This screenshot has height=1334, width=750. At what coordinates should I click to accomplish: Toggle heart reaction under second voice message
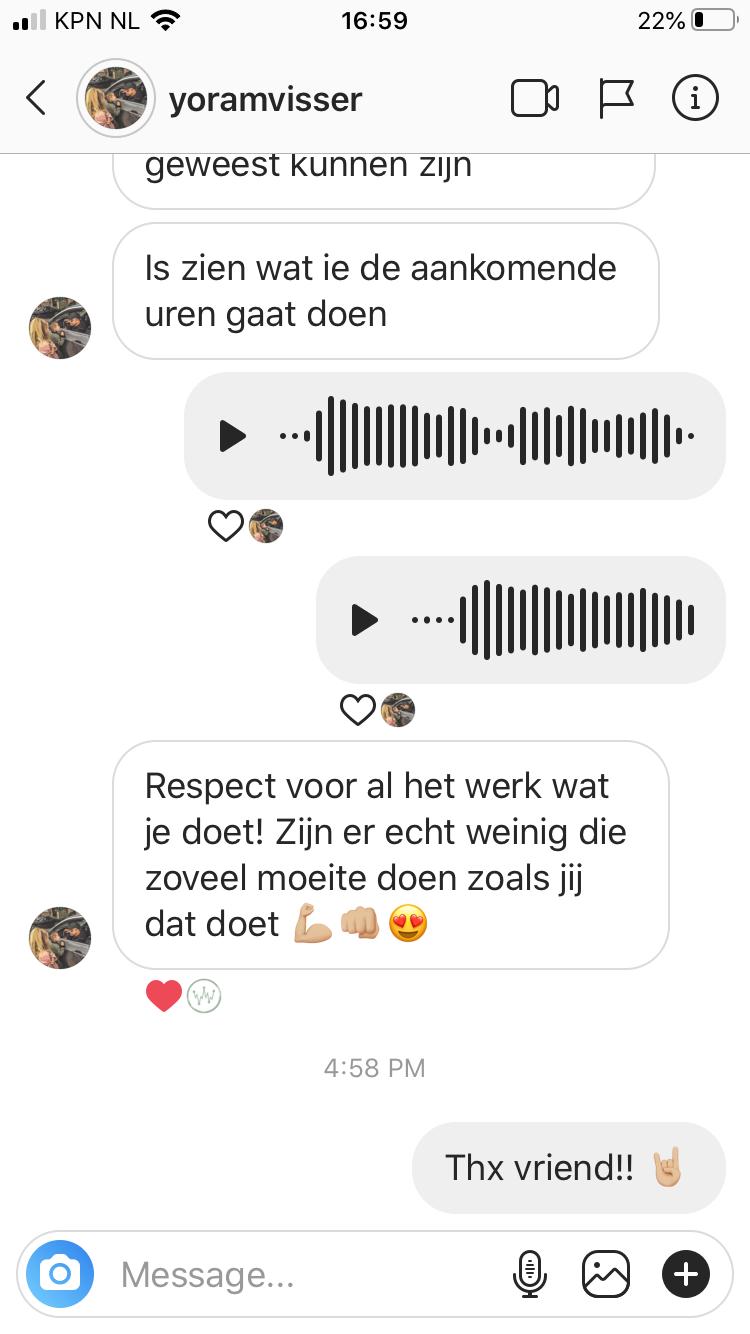coord(358,710)
